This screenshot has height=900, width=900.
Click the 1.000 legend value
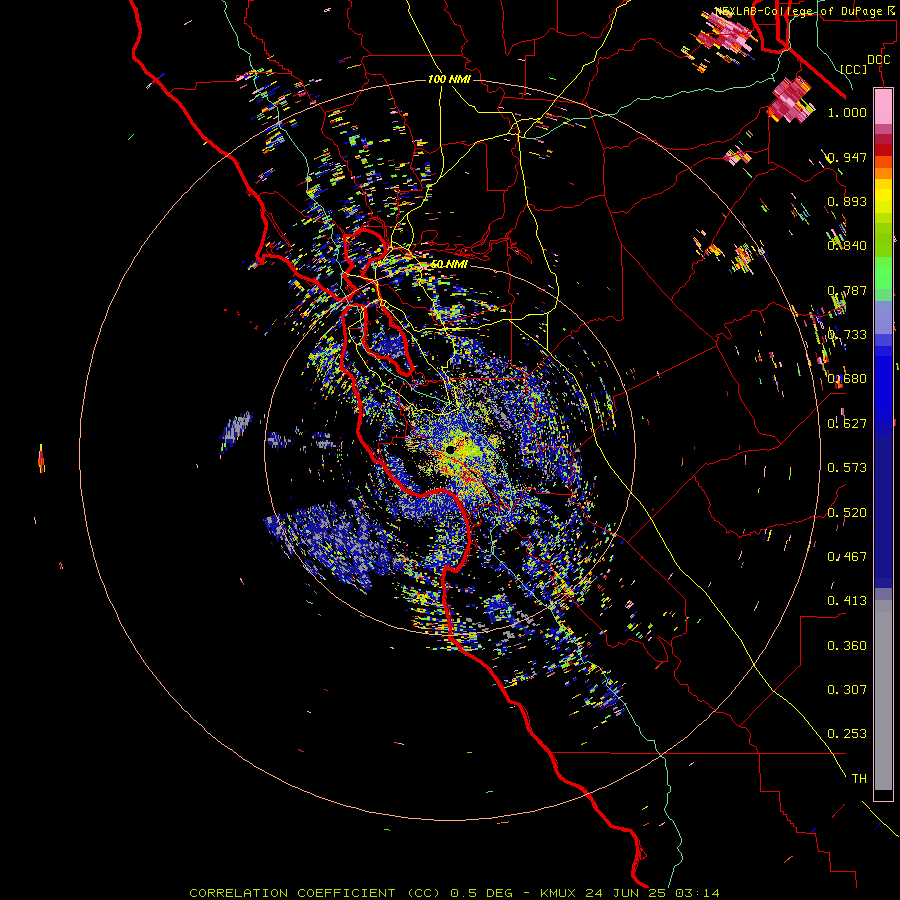click(x=847, y=112)
